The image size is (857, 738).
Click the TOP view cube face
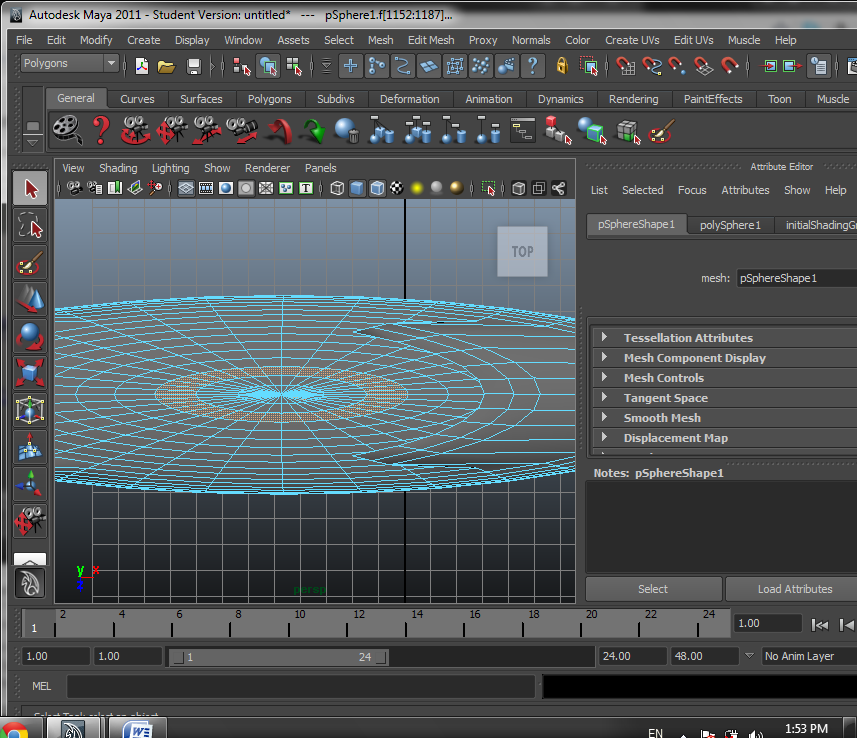click(x=523, y=251)
